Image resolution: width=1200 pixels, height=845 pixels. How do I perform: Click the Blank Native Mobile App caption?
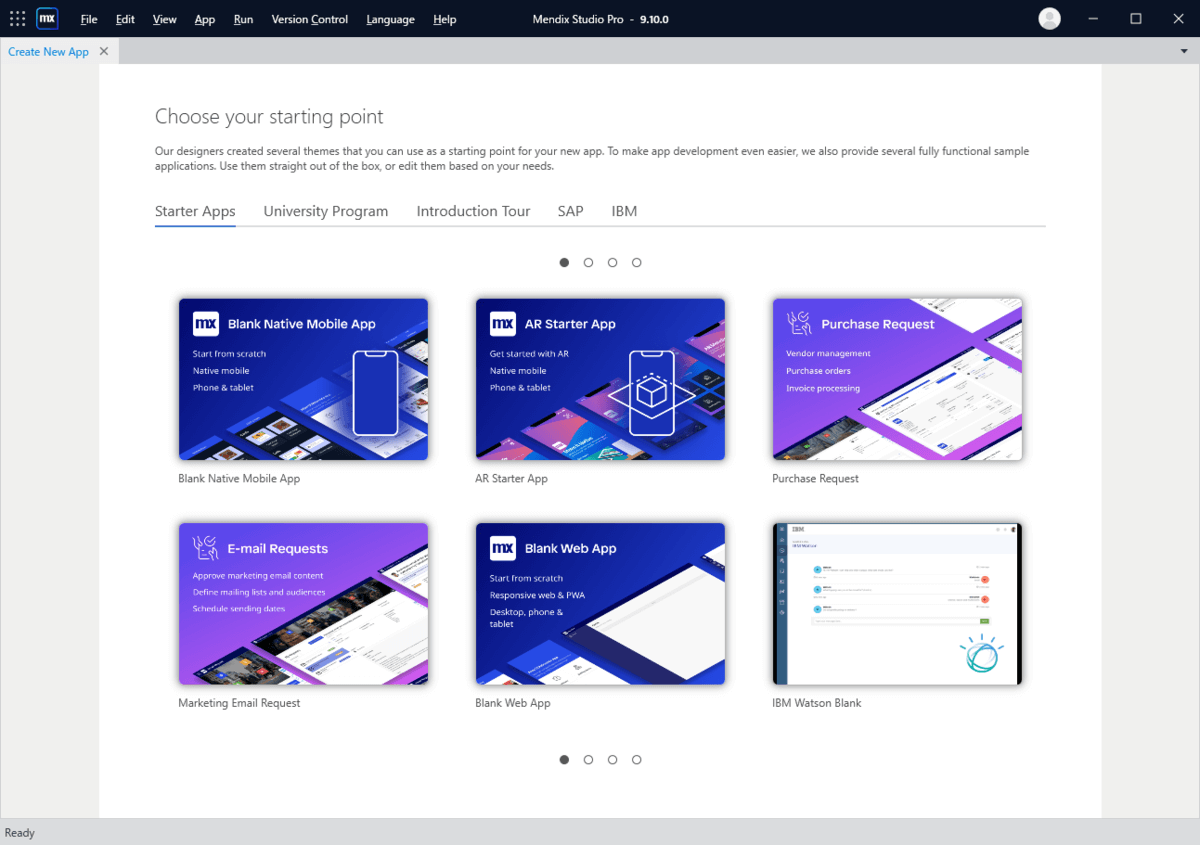coord(239,478)
